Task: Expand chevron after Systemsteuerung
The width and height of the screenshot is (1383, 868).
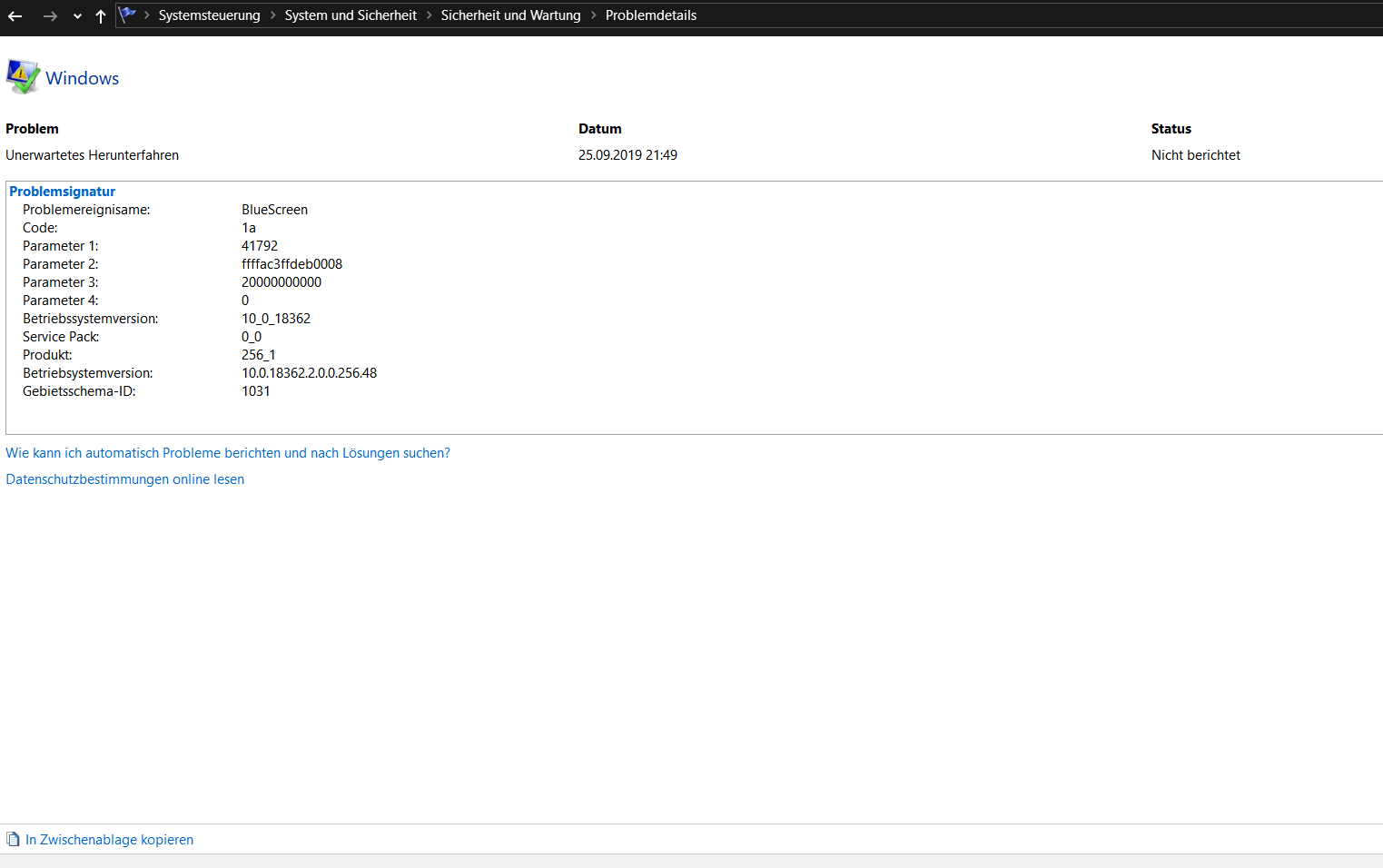Action: pos(272,15)
